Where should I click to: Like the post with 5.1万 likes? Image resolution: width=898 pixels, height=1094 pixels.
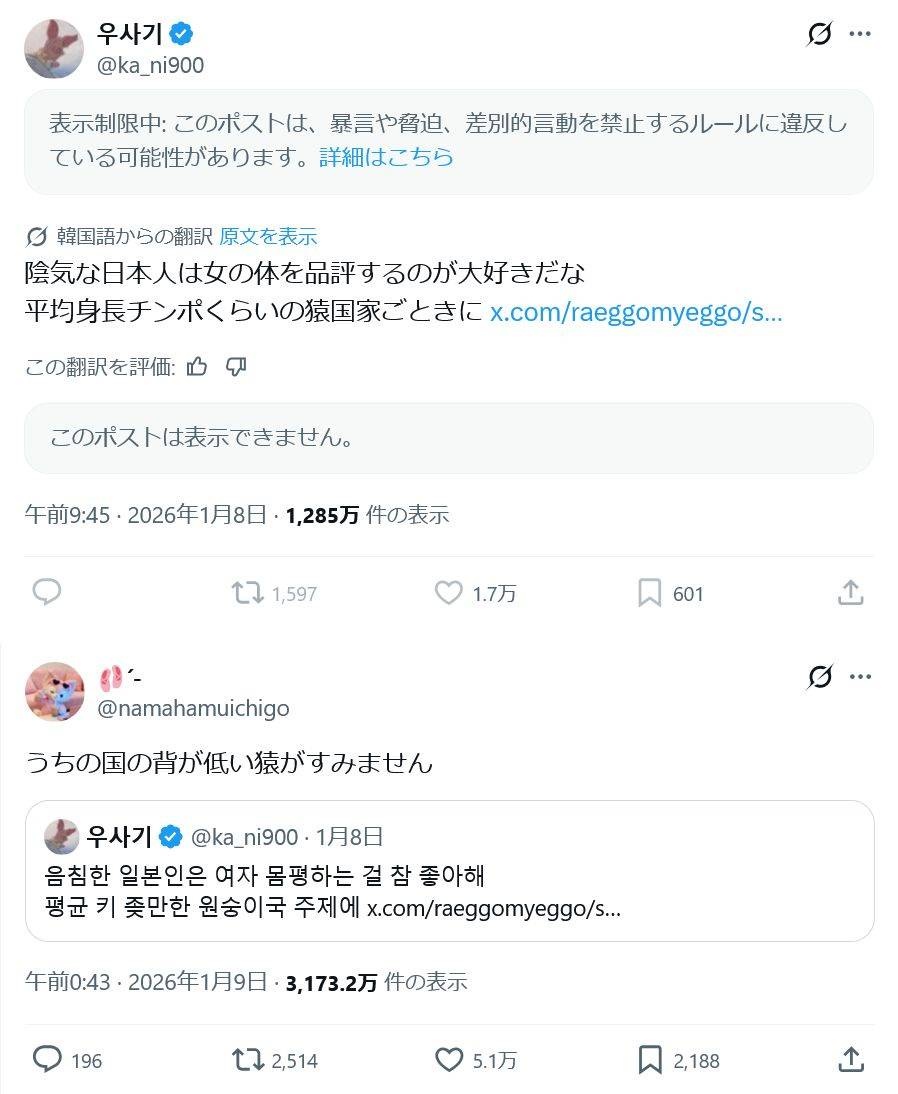pyautogui.click(x=448, y=1059)
